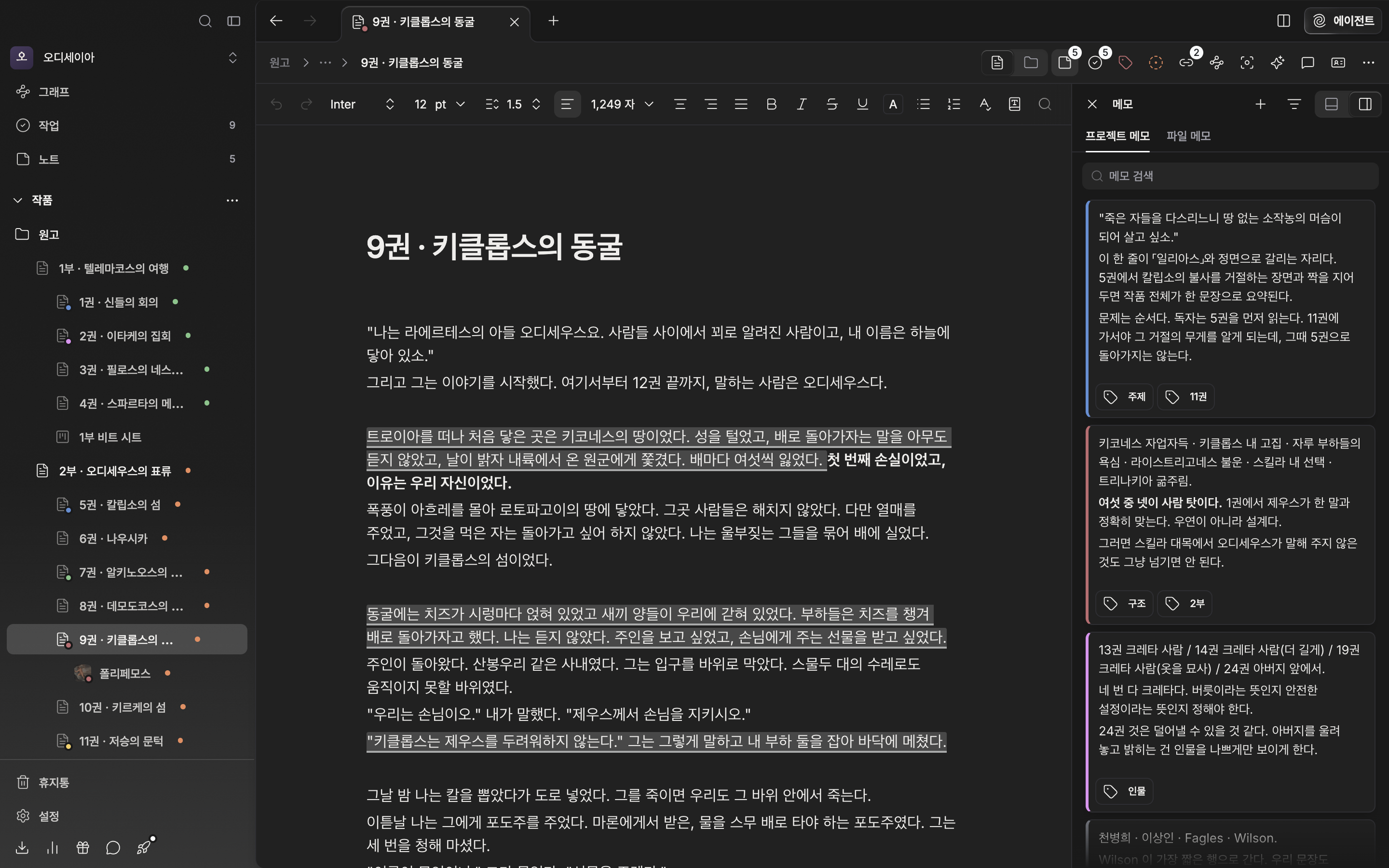Open 1부 · 텔레마코스의 여행
Screen dimensions: 1389x868
coord(127,268)
